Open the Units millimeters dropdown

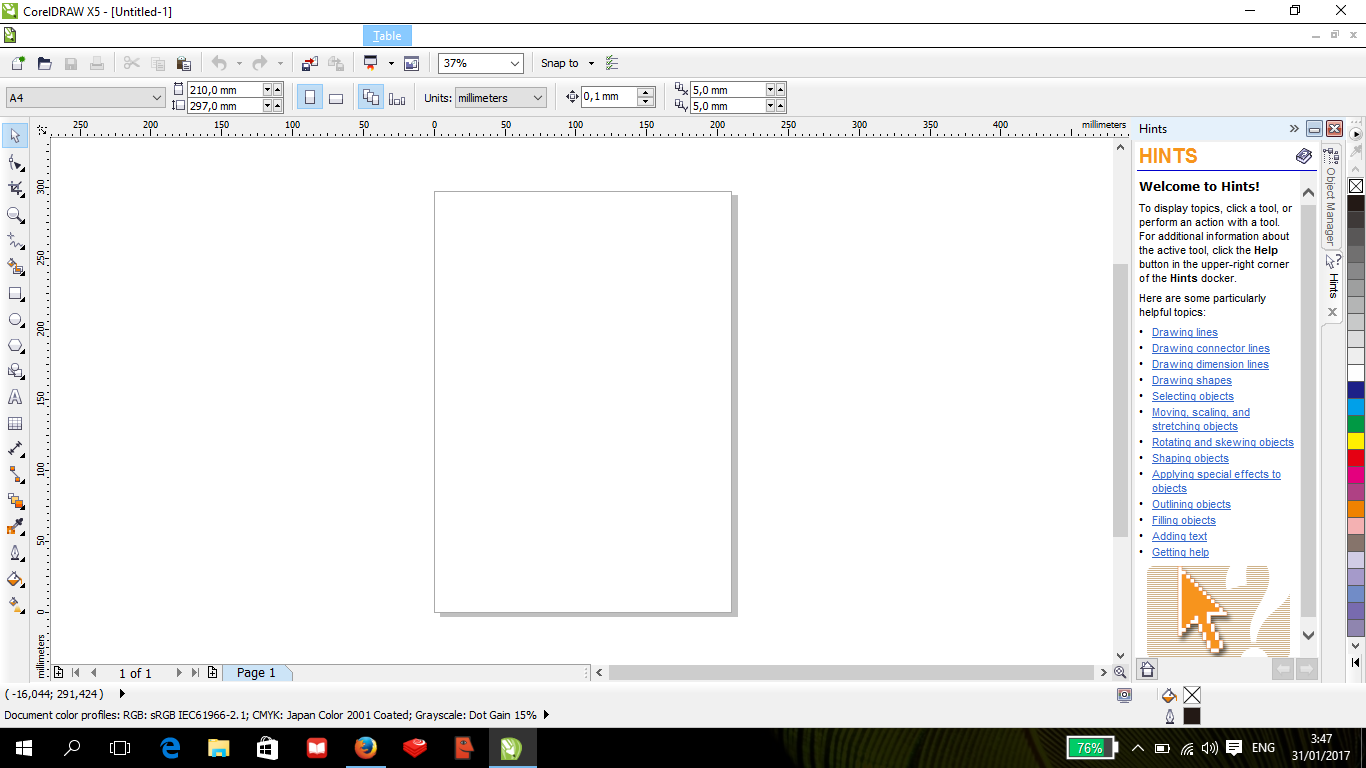click(538, 98)
